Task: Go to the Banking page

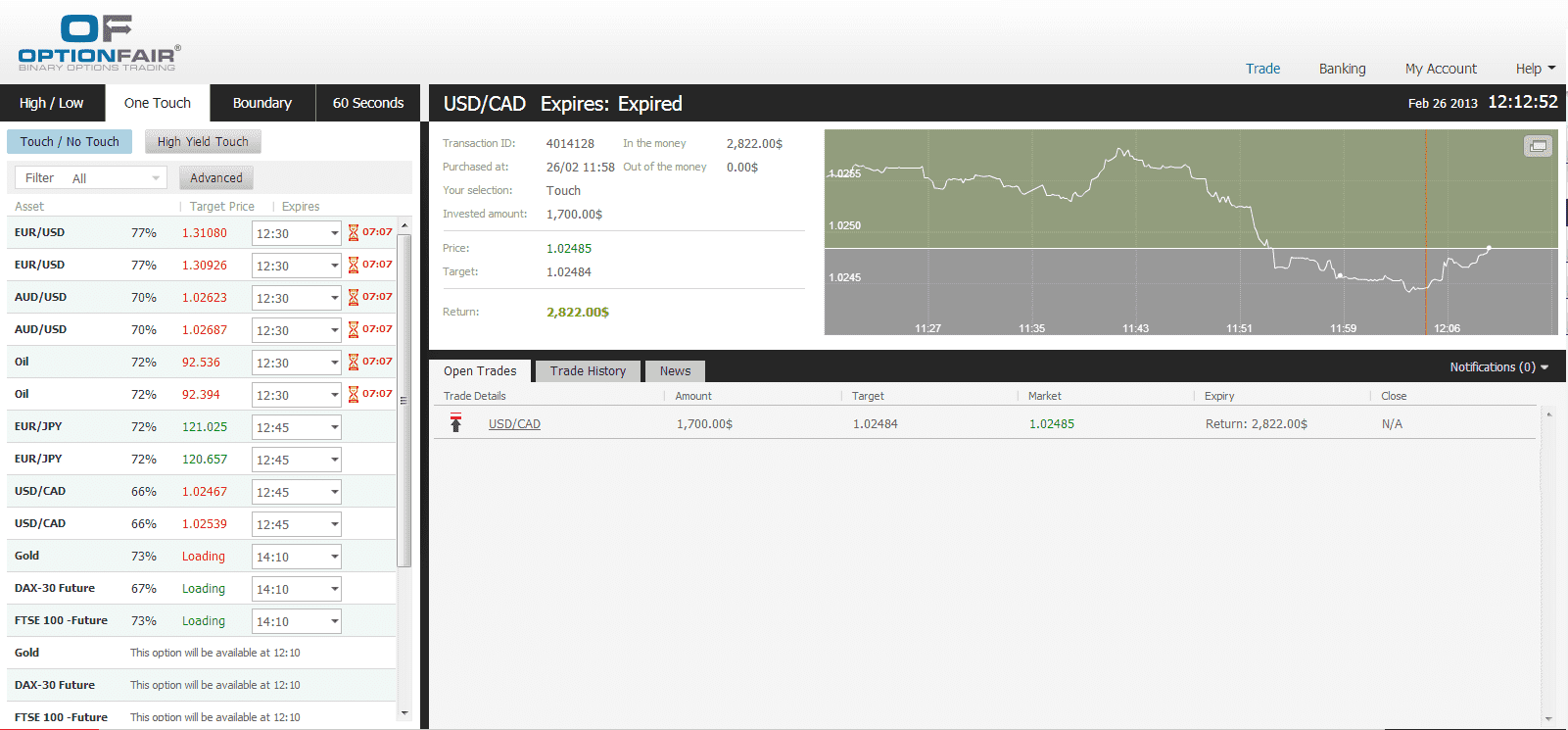Action: tap(1342, 69)
